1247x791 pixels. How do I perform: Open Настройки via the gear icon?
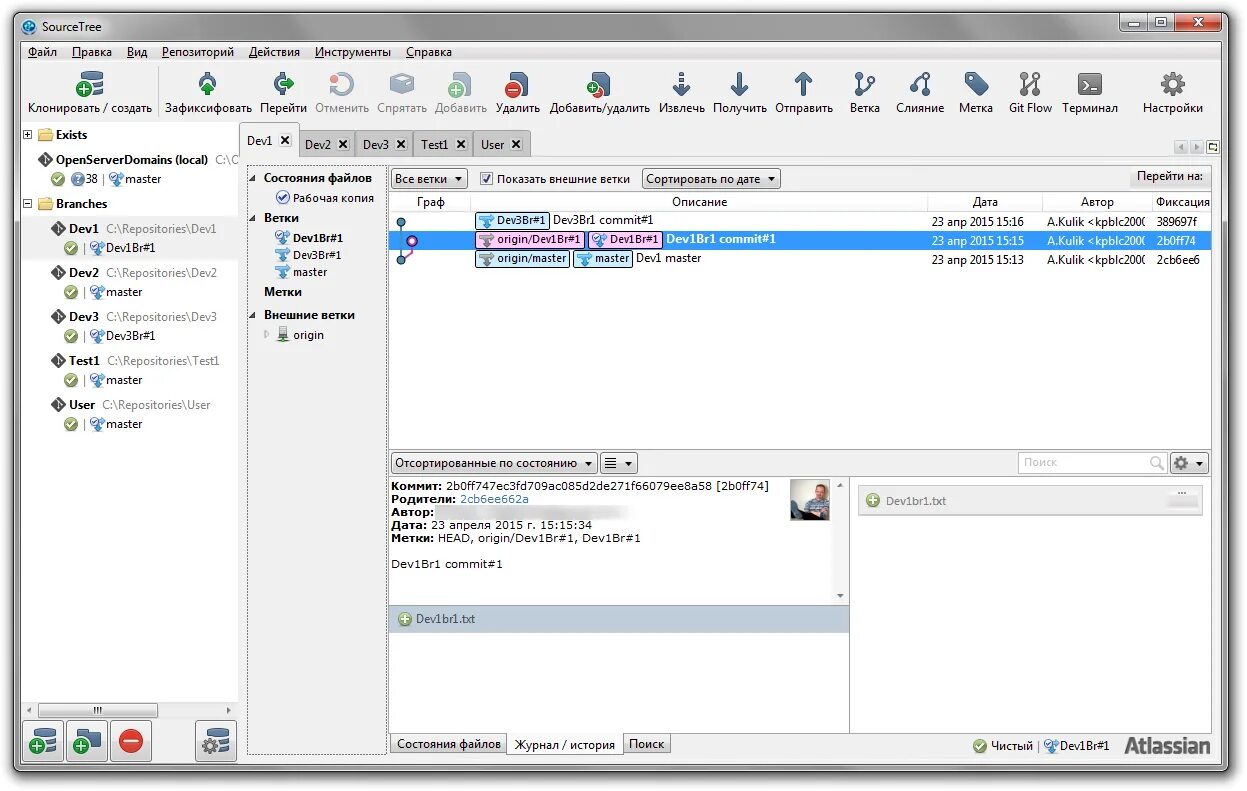pyautogui.click(x=1172, y=86)
